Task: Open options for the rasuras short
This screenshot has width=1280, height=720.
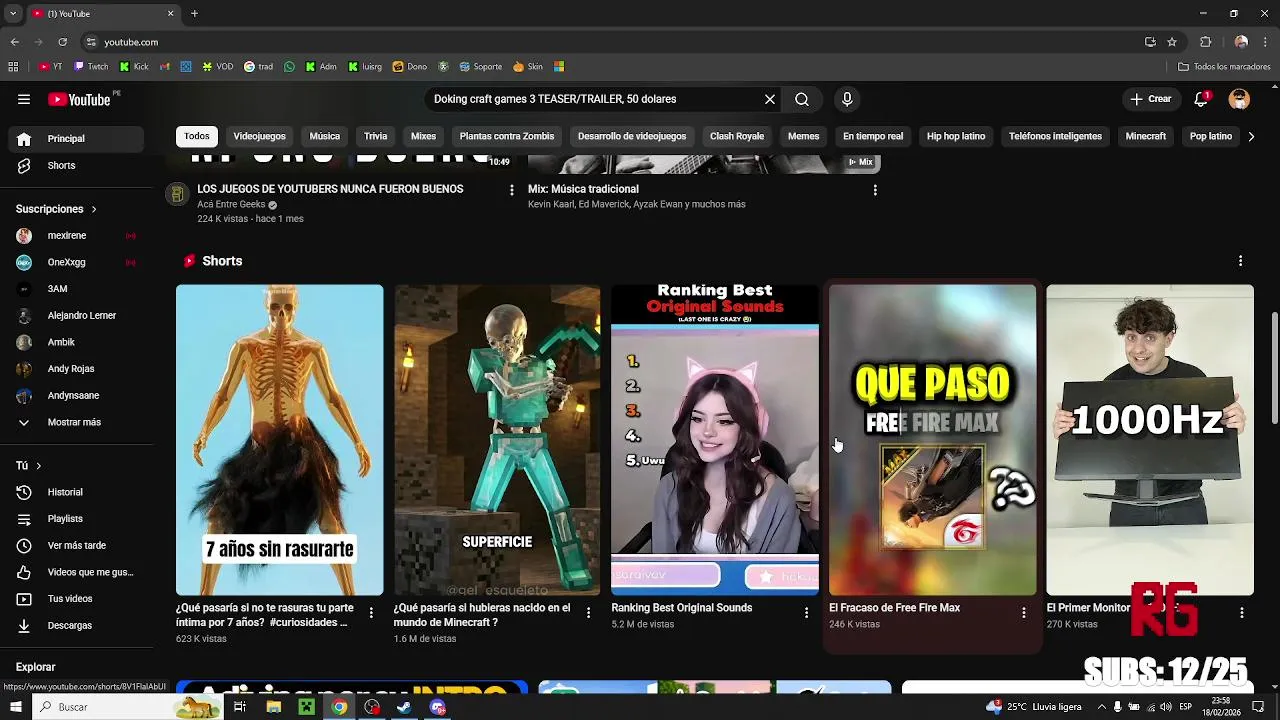Action: (371, 613)
